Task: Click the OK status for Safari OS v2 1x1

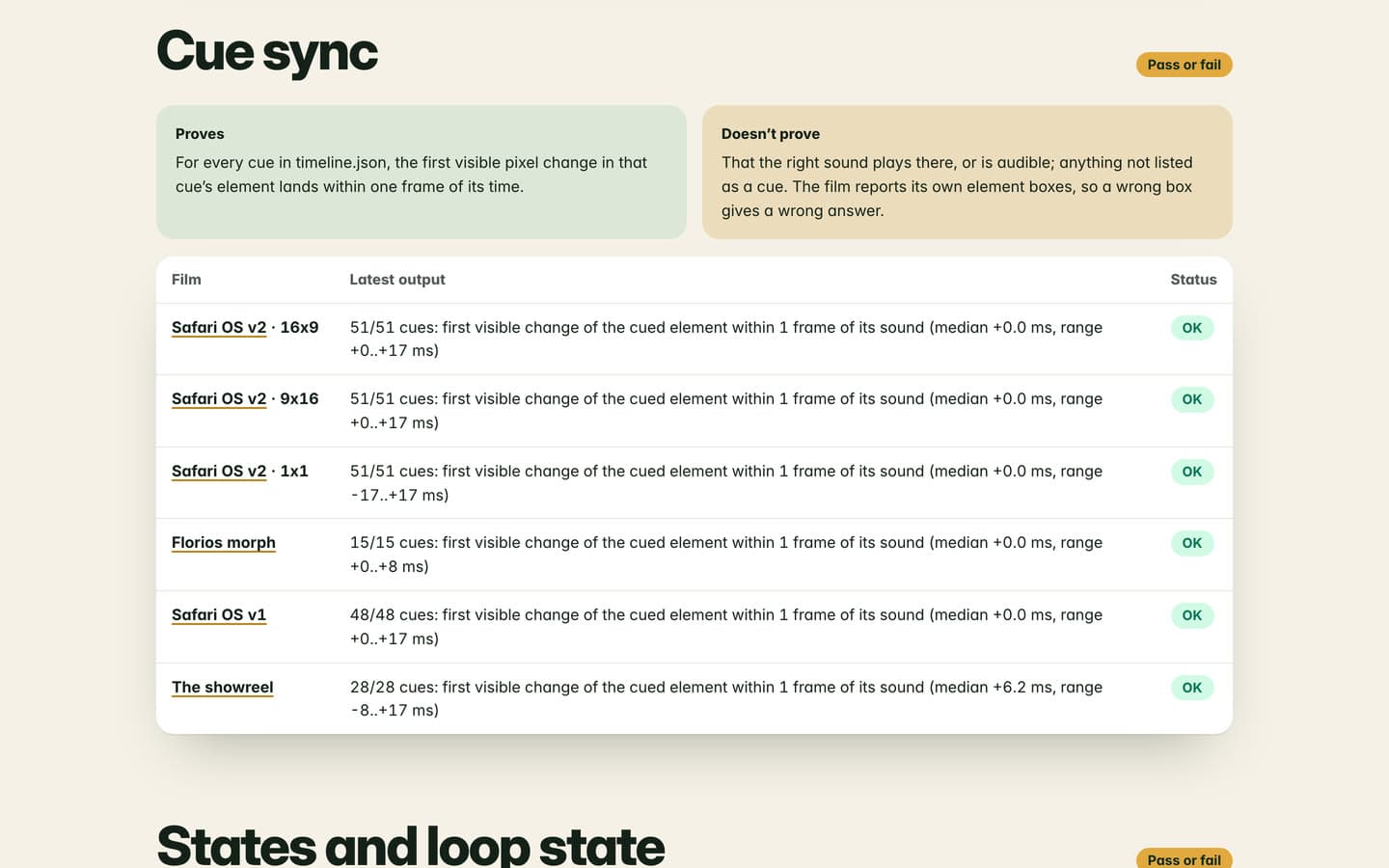Action: [x=1192, y=472]
